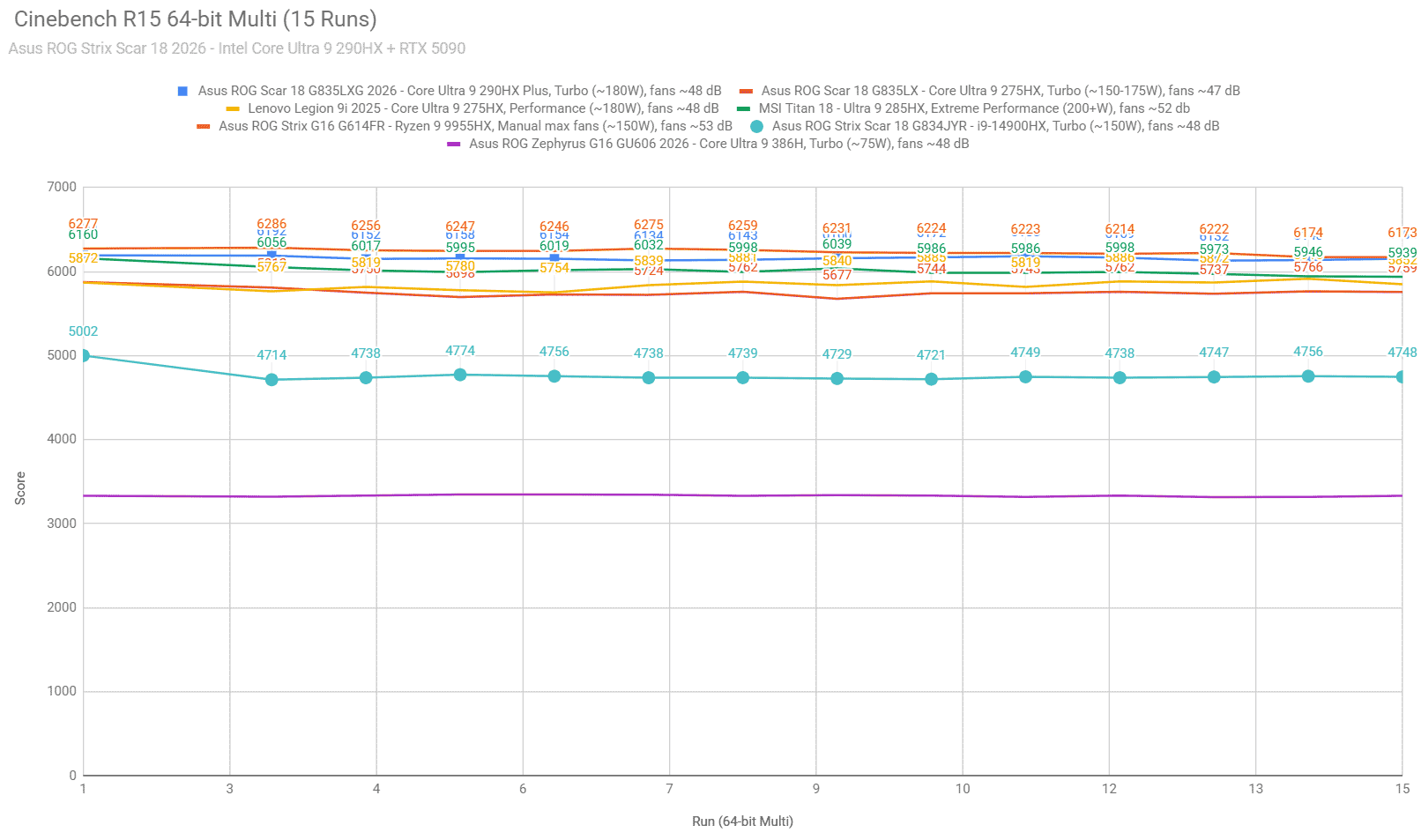The image size is (1421, 840).
Task: Click the teal data point labeled 4729
Action: pos(837,378)
